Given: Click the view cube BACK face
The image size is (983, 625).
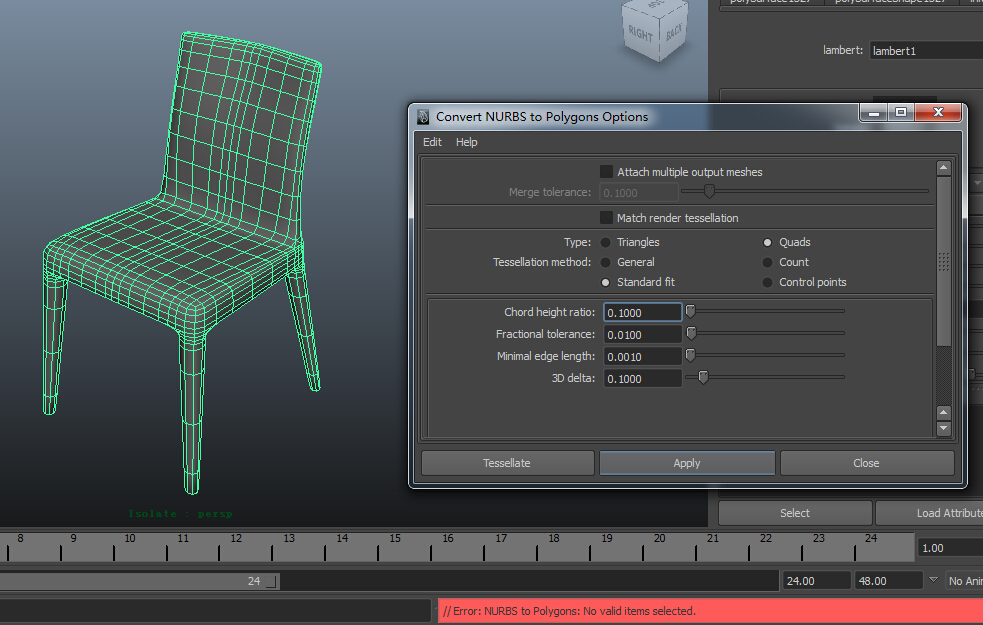Looking at the screenshot, I should pyautogui.click(x=673, y=31).
